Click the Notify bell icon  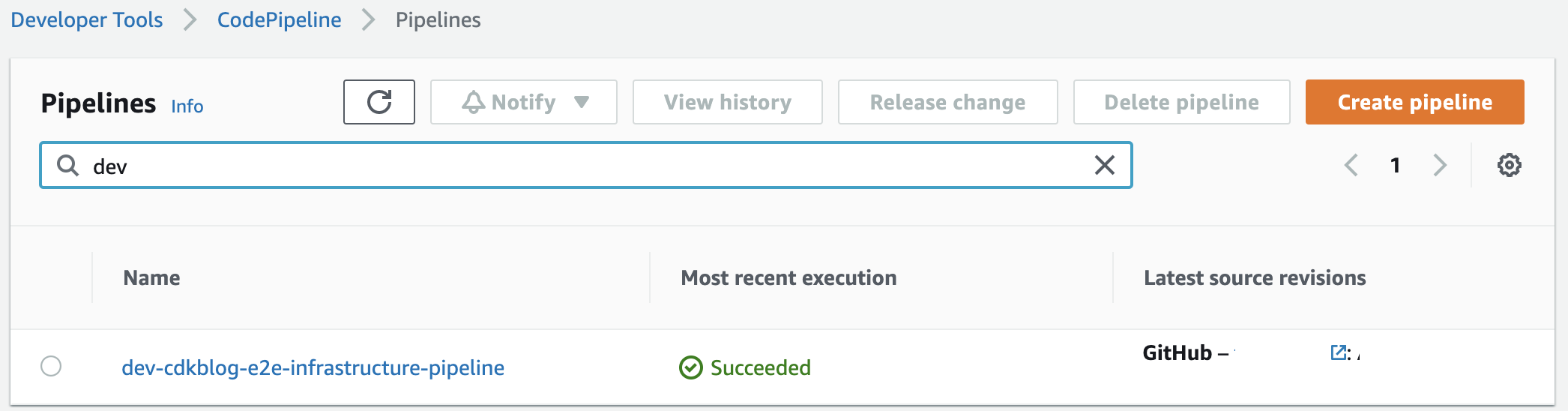coord(474,102)
